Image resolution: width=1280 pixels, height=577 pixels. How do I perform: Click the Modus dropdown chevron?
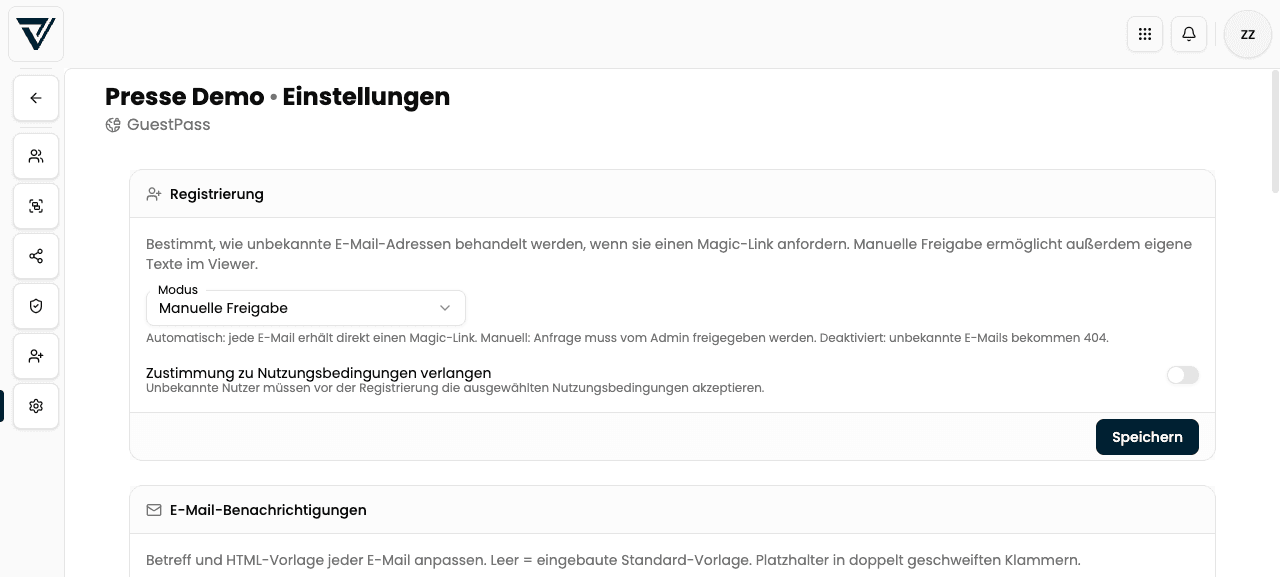pyautogui.click(x=445, y=308)
